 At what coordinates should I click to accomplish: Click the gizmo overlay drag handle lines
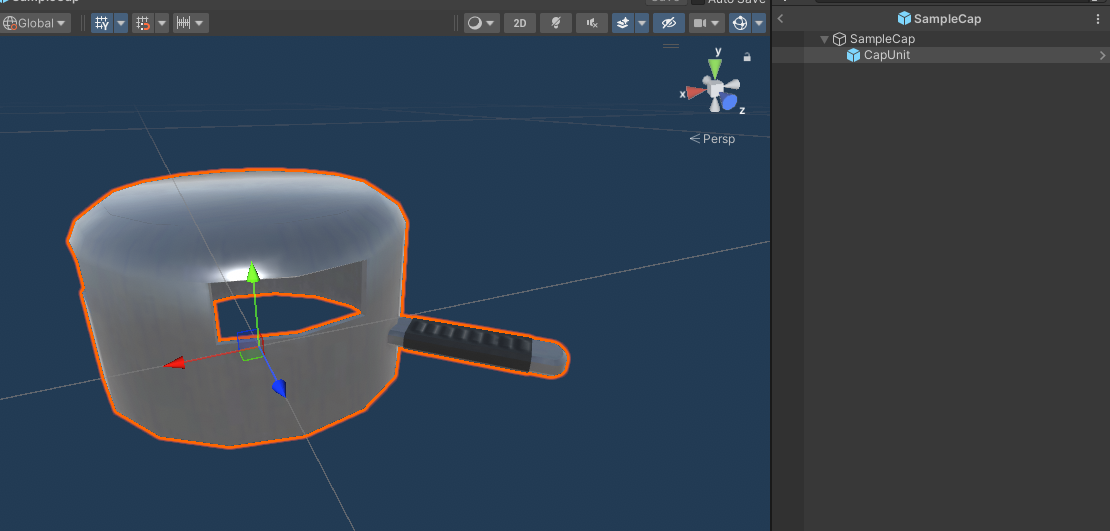pyautogui.click(x=670, y=46)
